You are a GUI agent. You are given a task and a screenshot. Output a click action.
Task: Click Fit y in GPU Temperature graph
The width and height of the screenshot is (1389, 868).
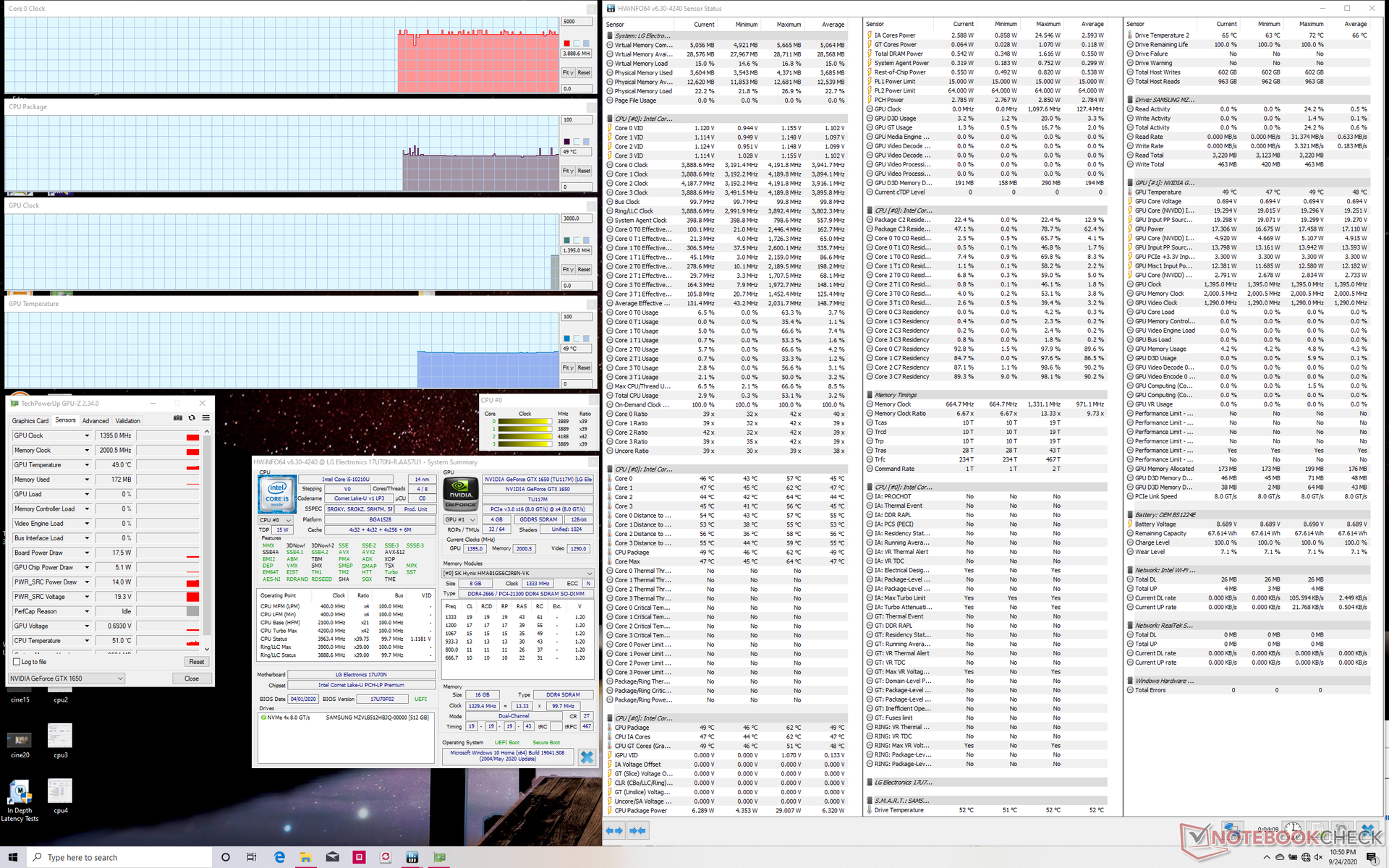click(568, 367)
